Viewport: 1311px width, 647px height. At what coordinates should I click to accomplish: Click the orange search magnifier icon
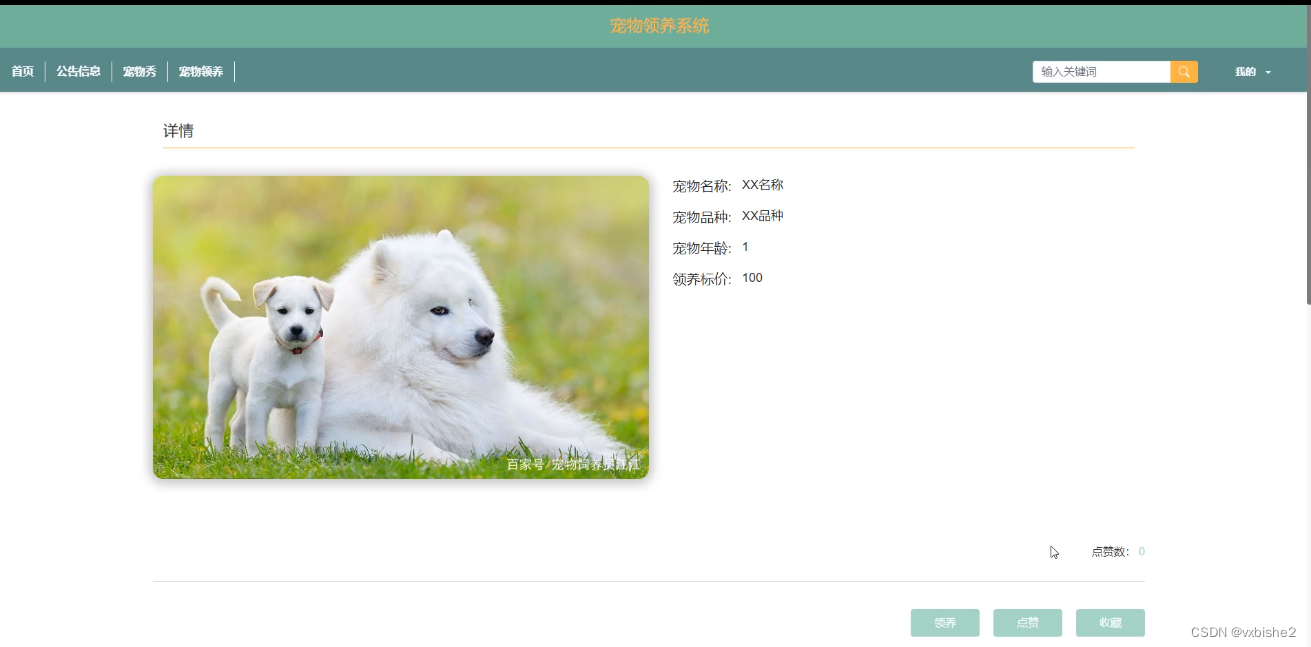pos(1184,72)
